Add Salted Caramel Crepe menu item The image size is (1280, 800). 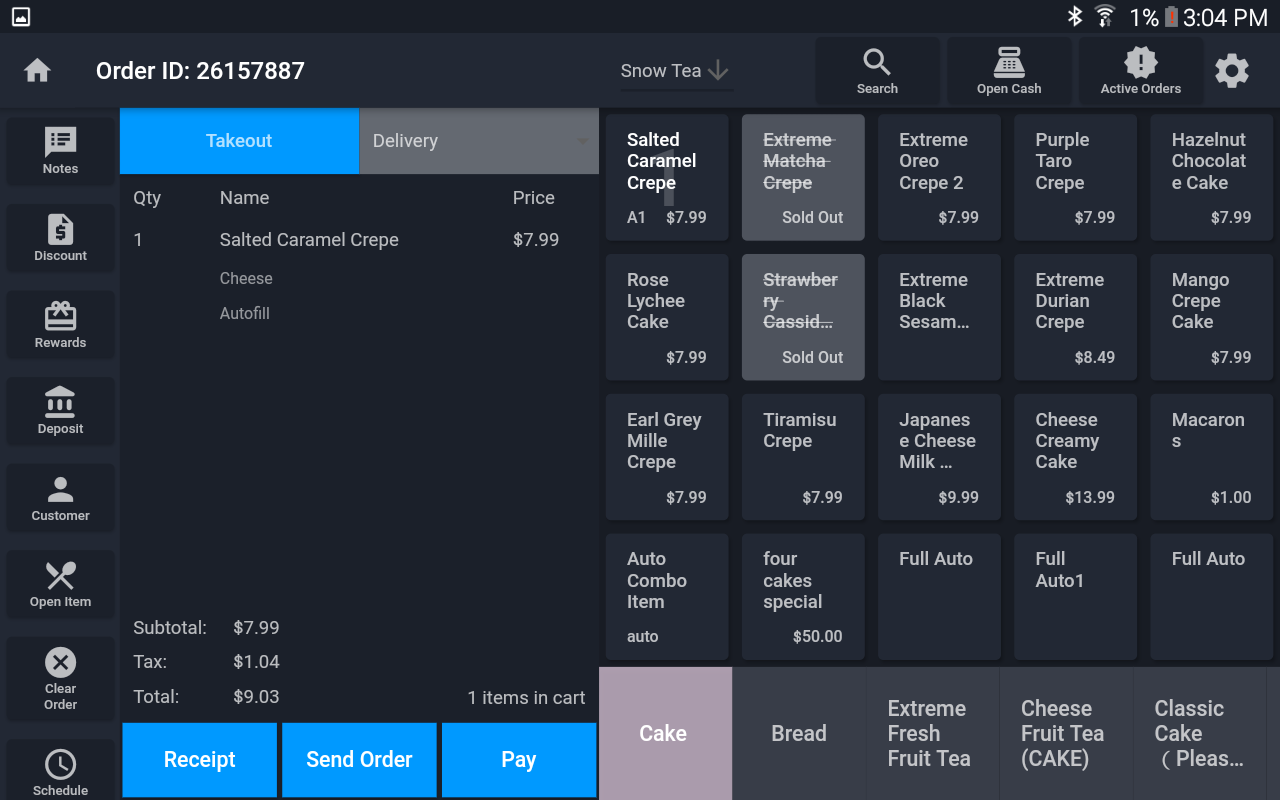tap(667, 178)
